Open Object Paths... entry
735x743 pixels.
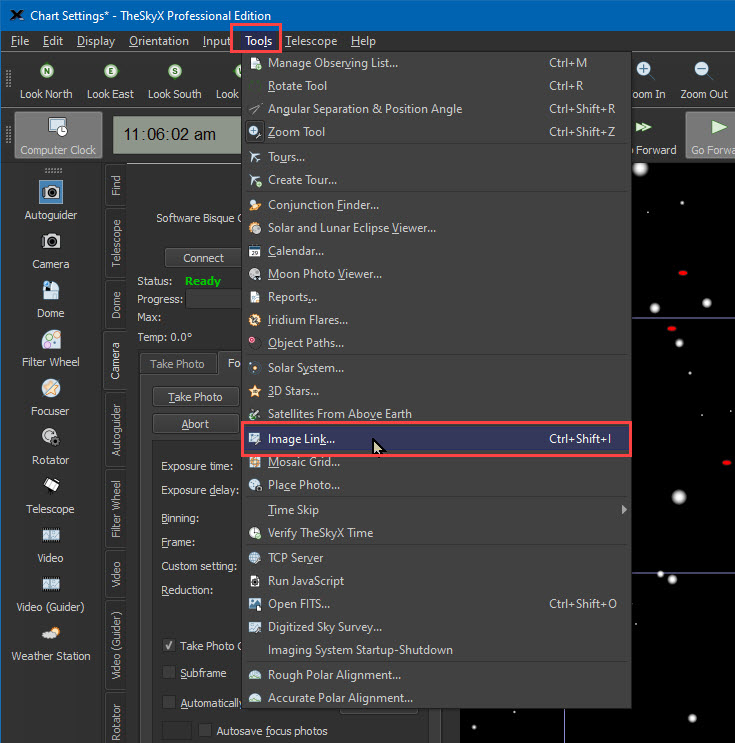pyautogui.click(x=436, y=343)
